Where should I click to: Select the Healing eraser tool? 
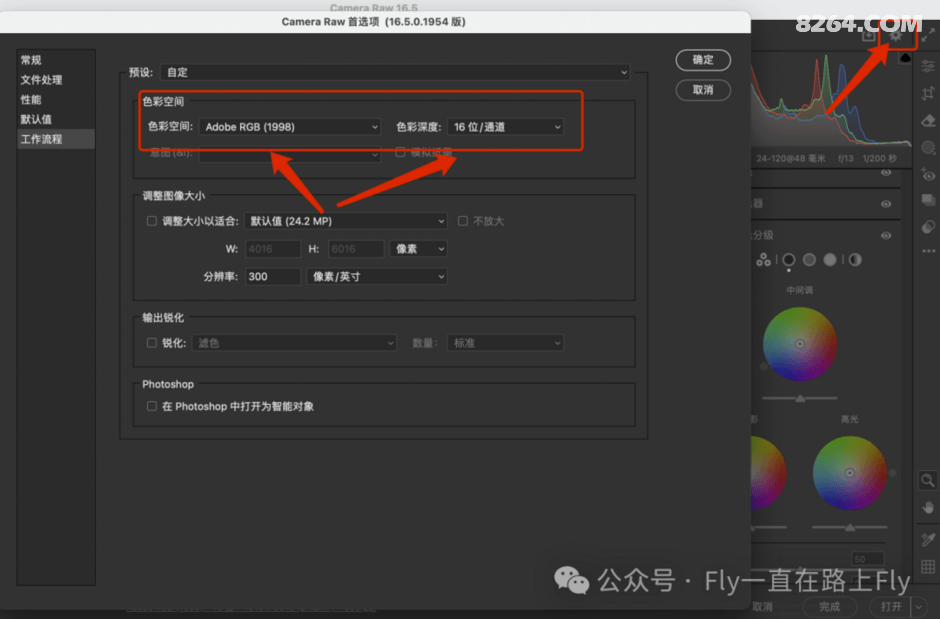coord(928,120)
